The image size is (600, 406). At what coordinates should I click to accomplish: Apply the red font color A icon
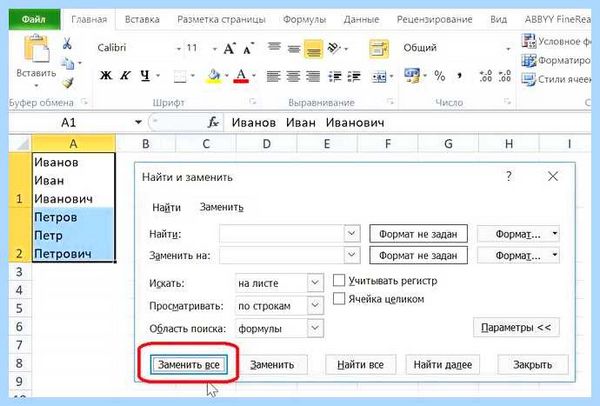(x=241, y=76)
